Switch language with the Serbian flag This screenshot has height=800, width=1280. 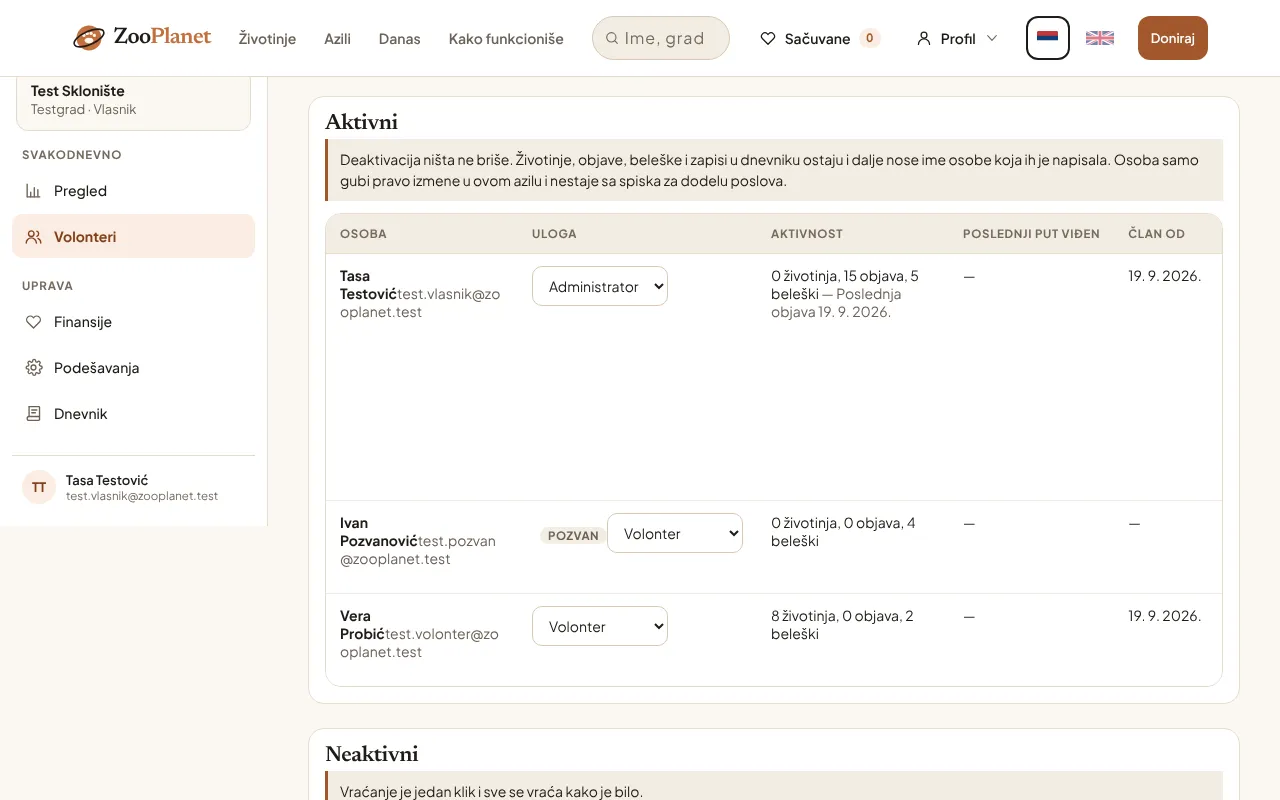point(1048,38)
